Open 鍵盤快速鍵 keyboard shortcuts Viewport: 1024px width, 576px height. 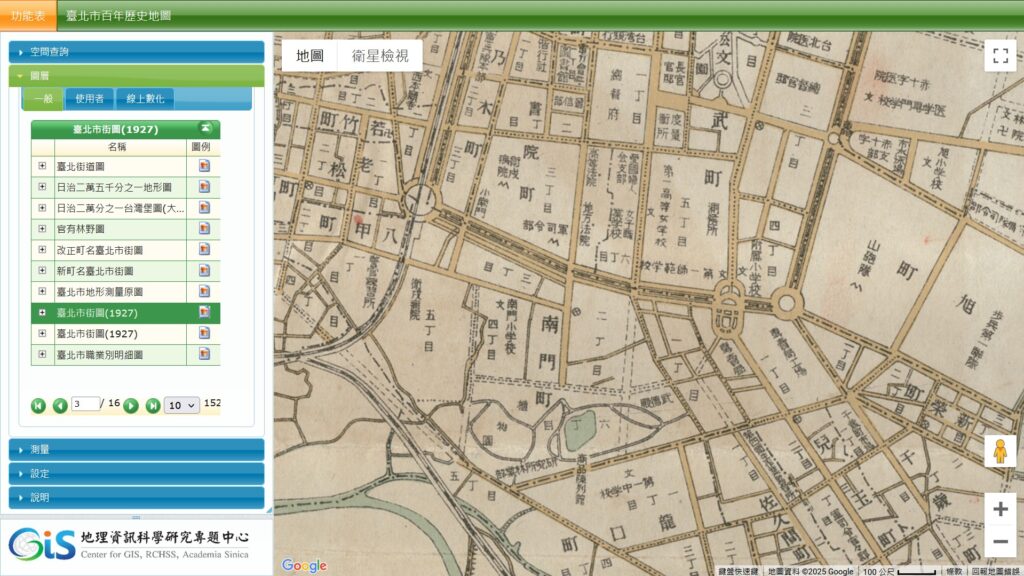point(738,571)
